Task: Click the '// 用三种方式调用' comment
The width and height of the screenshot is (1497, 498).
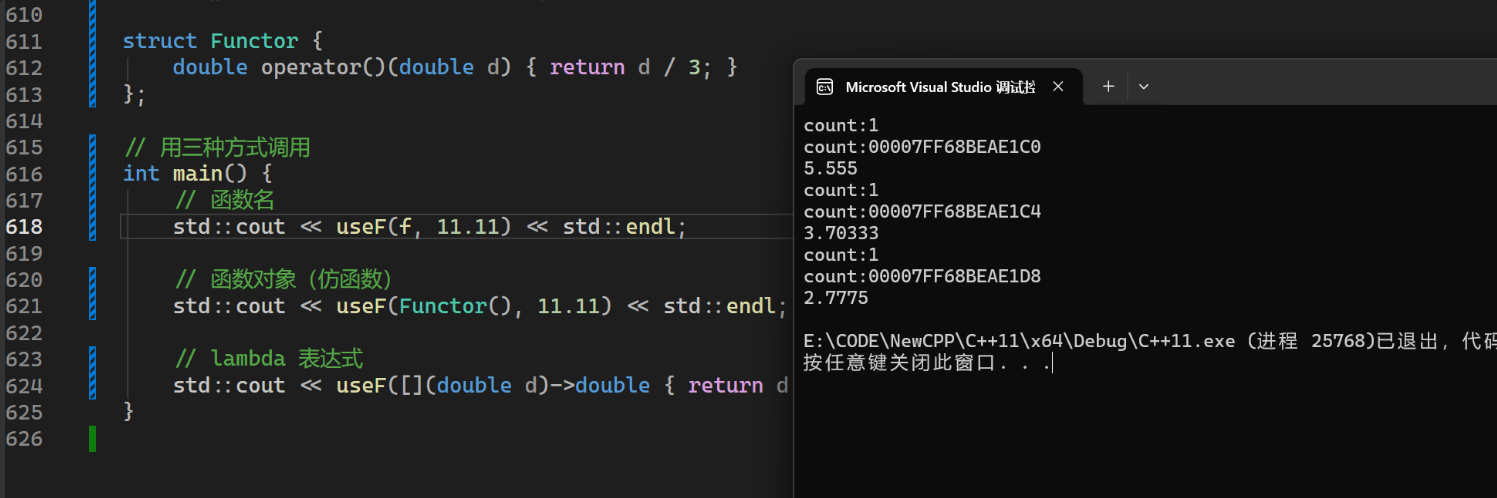Action: click(x=217, y=148)
